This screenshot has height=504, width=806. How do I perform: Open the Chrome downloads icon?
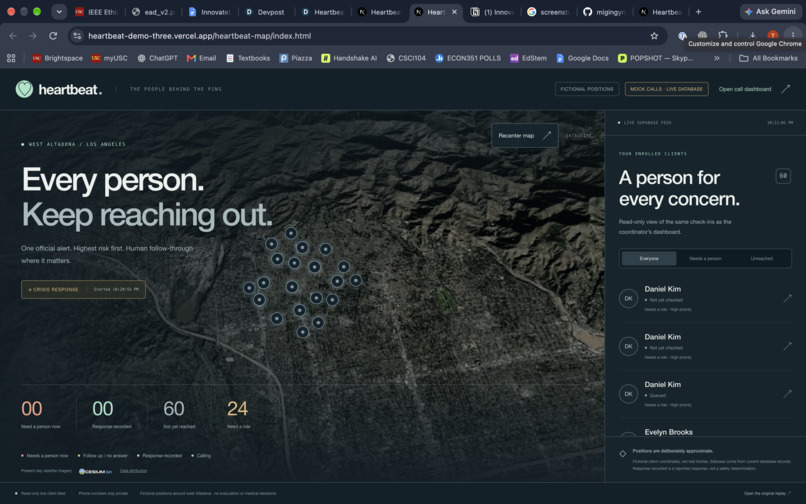pyautogui.click(x=753, y=34)
